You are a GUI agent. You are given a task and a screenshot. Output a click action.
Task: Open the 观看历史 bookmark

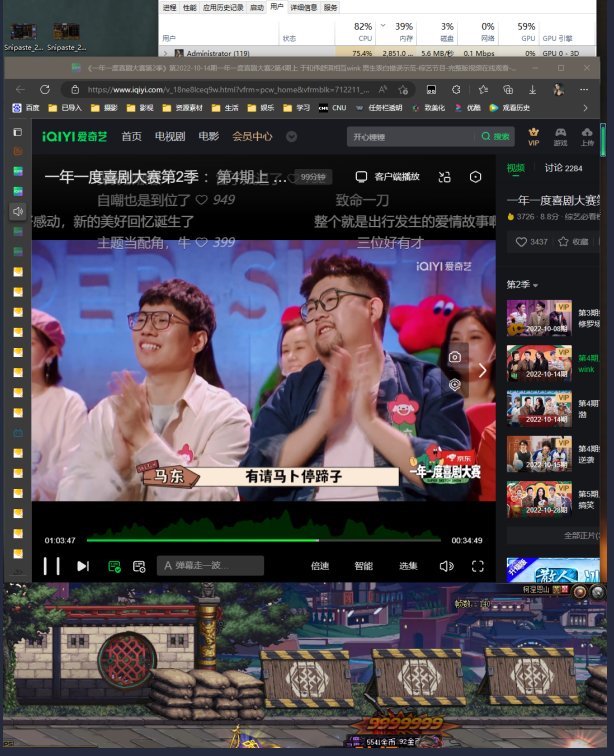509,108
